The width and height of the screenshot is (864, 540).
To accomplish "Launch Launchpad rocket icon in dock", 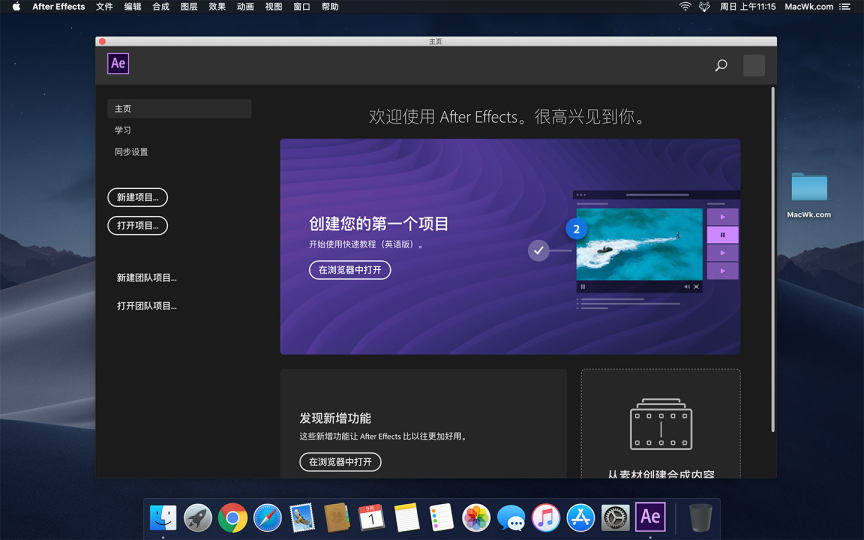I will tap(198, 517).
